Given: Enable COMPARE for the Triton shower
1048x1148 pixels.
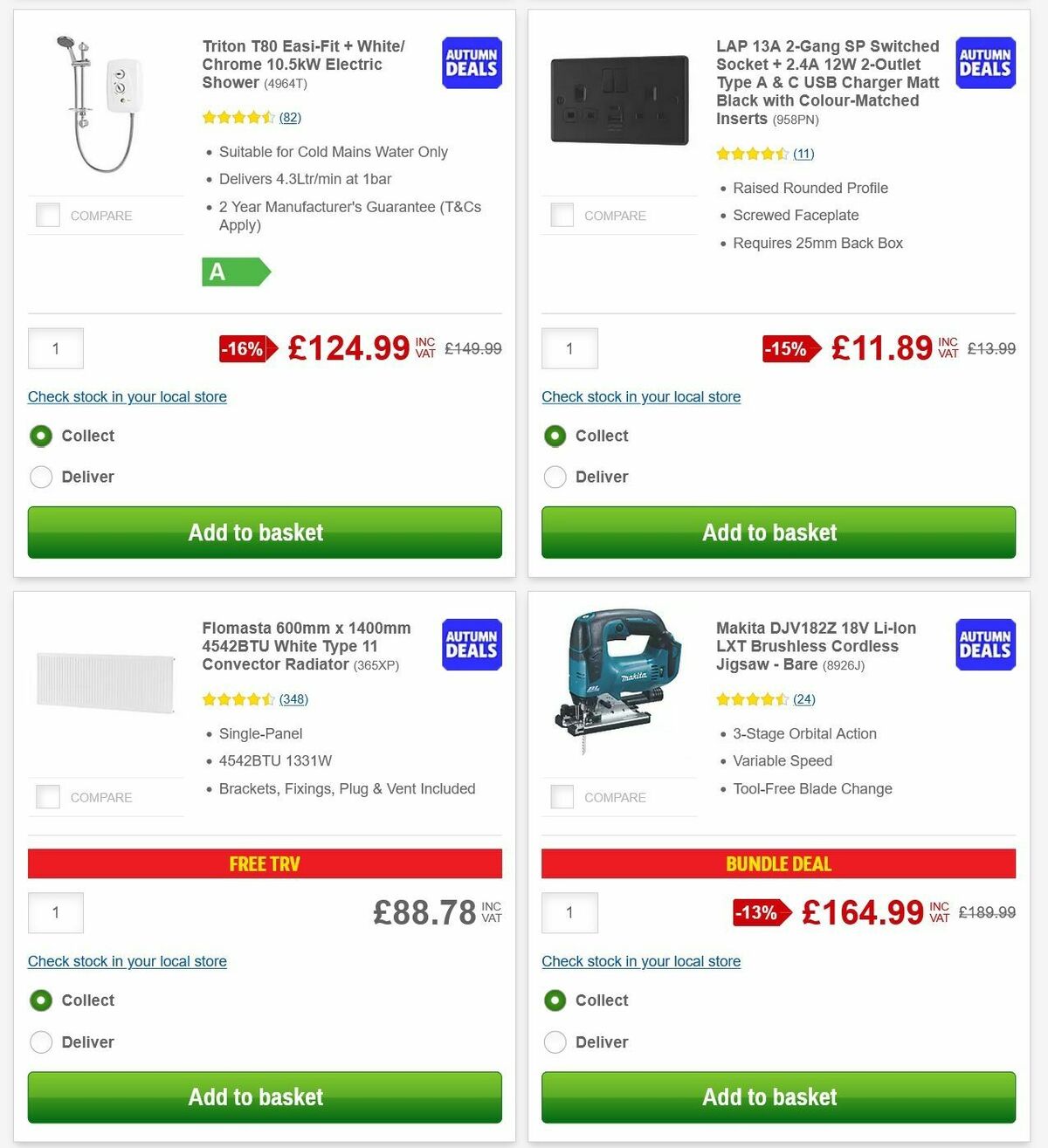Looking at the screenshot, I should (48, 215).
